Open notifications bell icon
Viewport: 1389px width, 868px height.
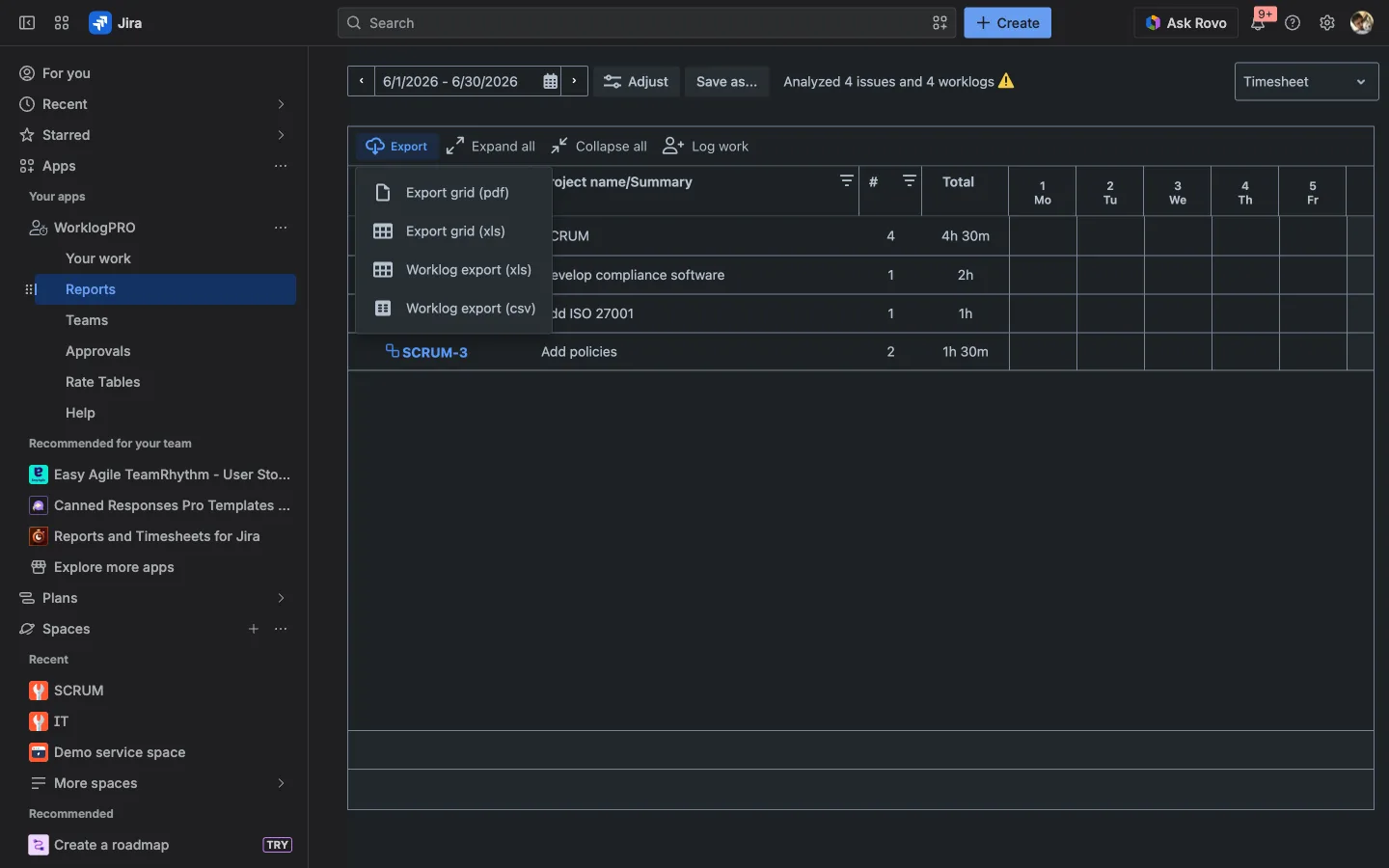pos(1258,23)
